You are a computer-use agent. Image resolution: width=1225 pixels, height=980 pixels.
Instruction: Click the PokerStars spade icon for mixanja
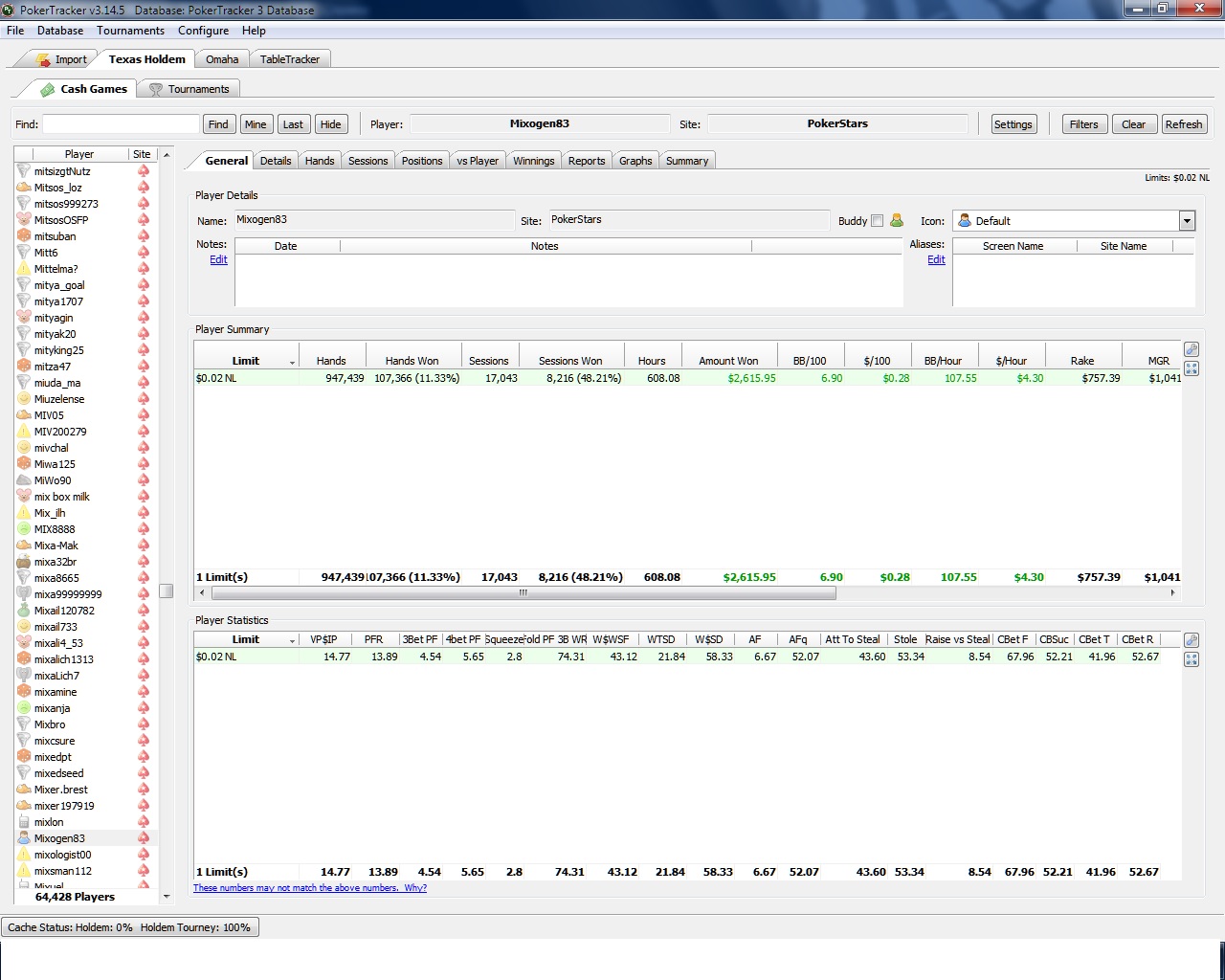coord(144,708)
